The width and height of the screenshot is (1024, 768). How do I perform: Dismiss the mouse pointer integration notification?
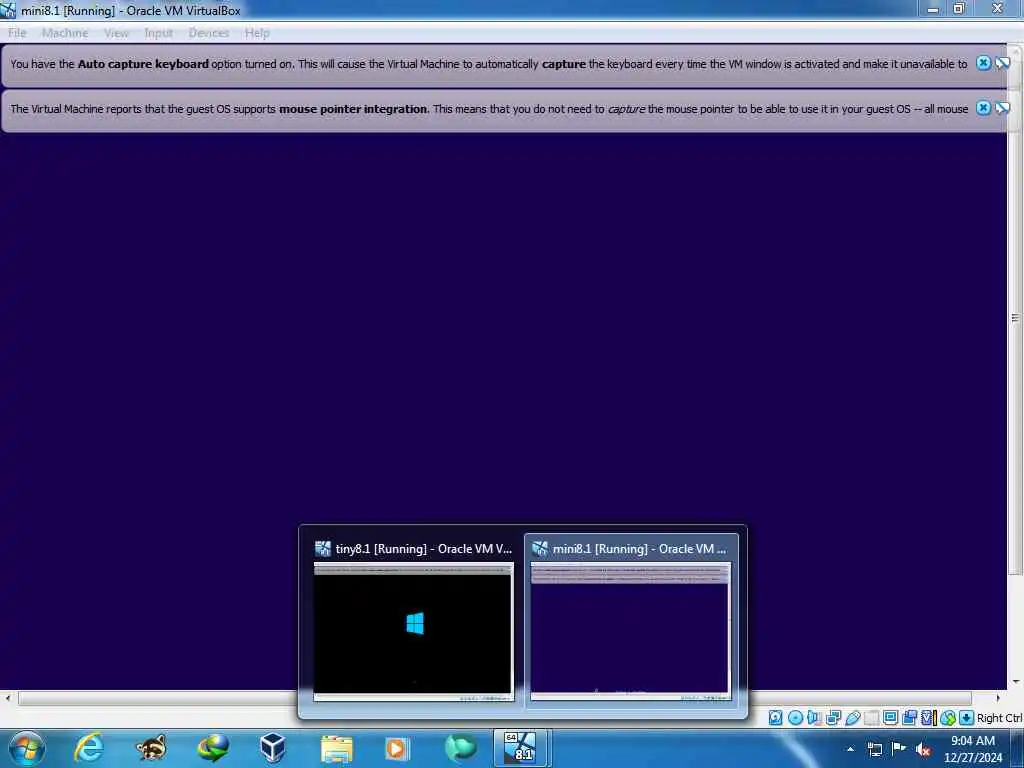click(984, 108)
